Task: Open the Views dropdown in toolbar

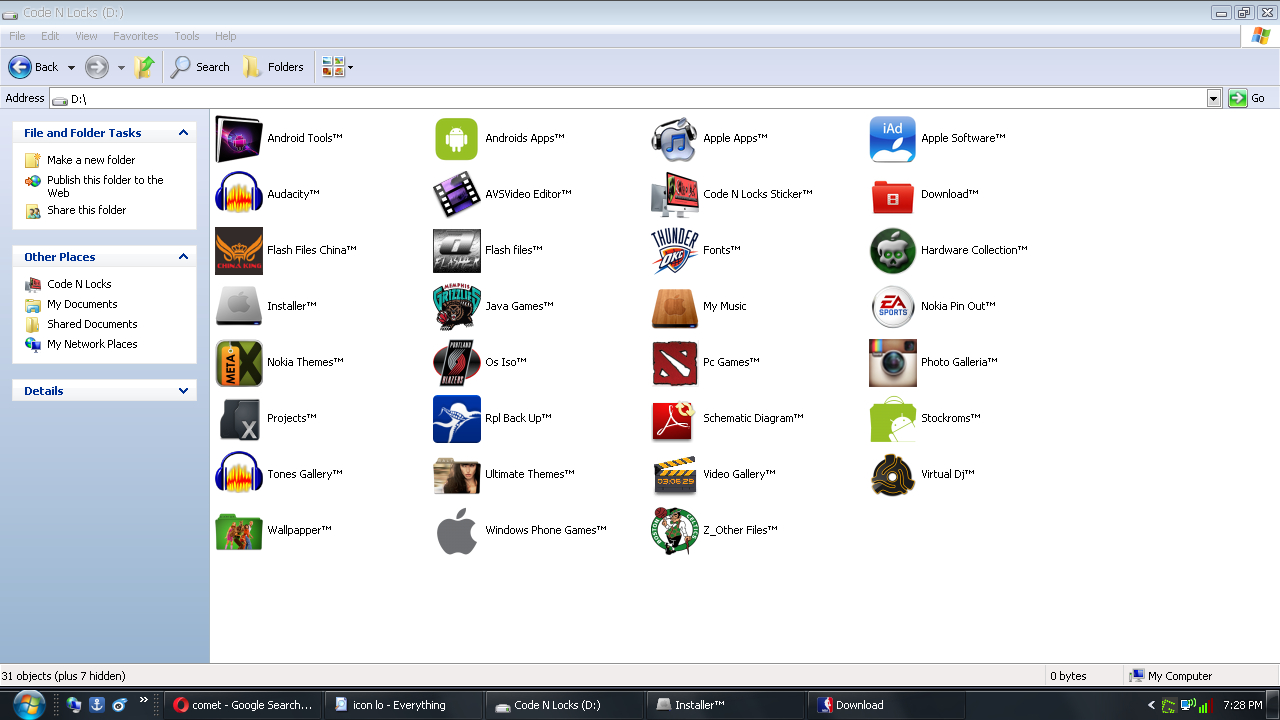Action: 338,67
